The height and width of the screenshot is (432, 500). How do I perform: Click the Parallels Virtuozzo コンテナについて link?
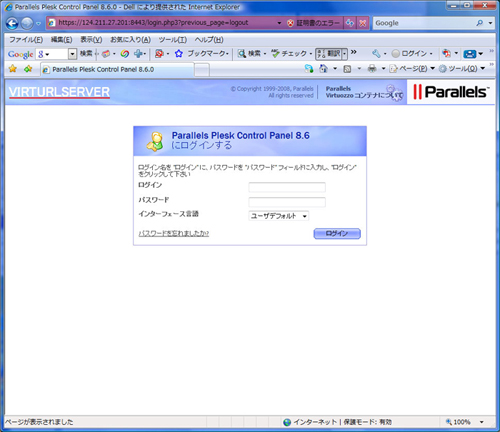364,92
